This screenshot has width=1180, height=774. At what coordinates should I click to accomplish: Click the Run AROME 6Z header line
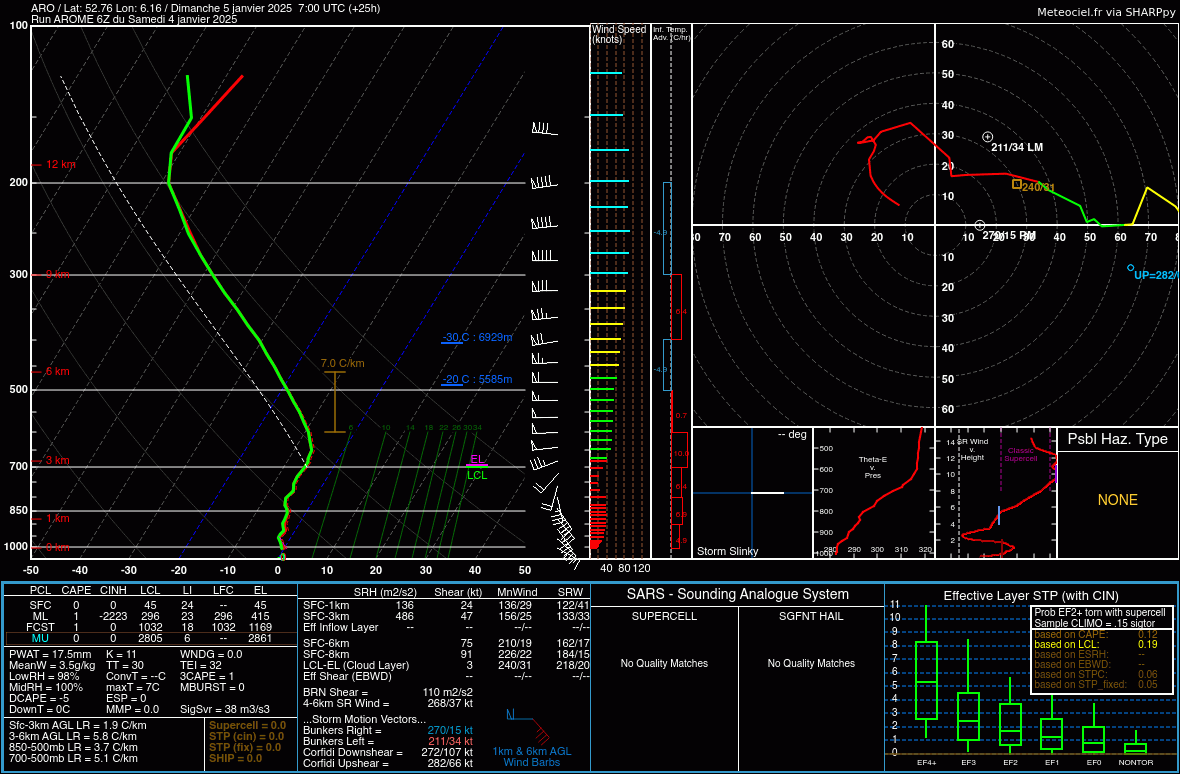(134, 20)
